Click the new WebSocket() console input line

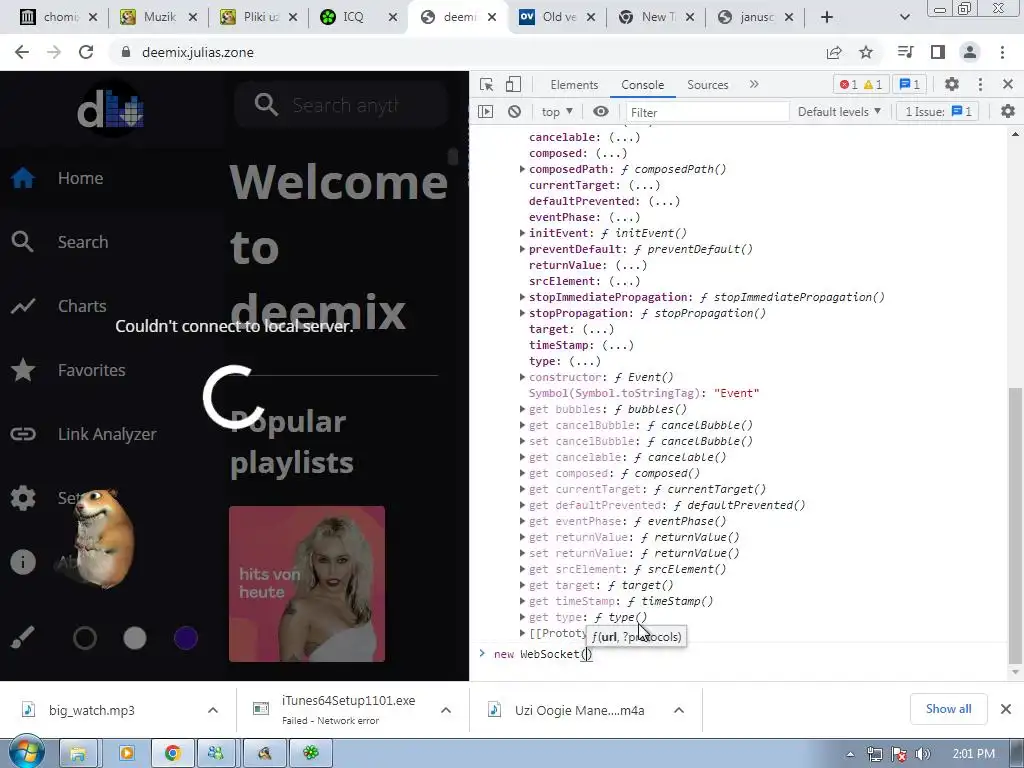[x=738, y=654]
